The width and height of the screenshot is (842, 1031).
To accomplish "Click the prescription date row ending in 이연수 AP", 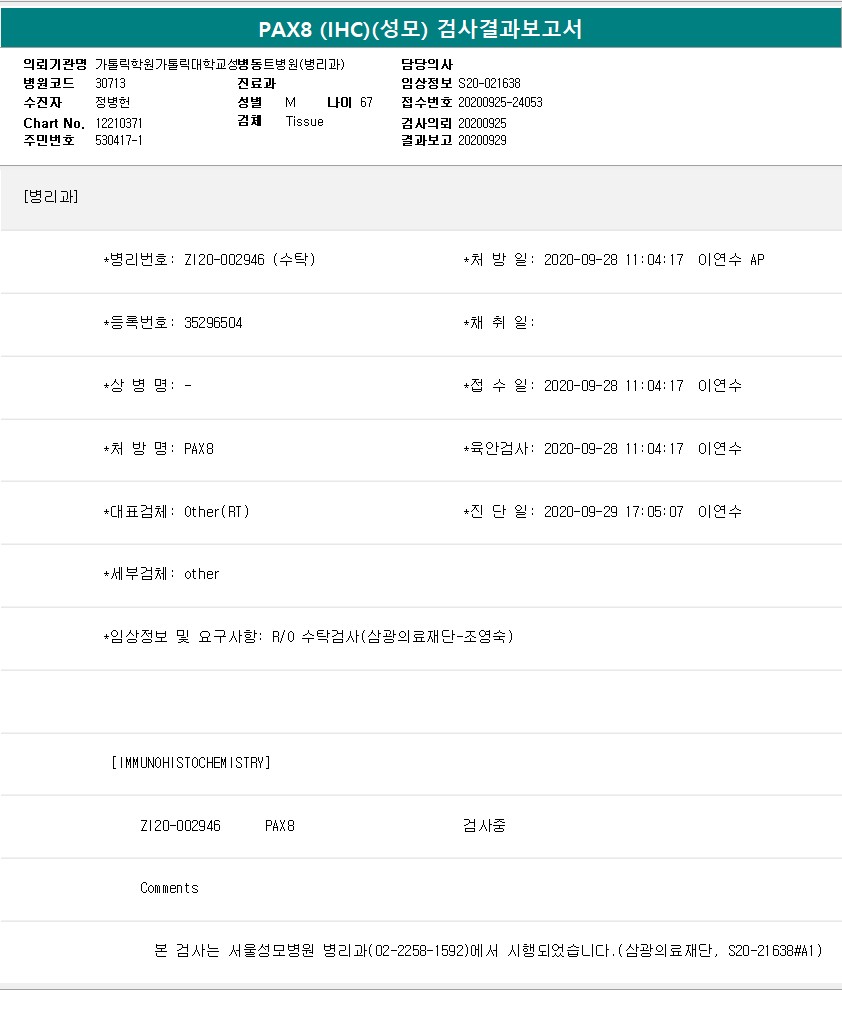I will 614,260.
